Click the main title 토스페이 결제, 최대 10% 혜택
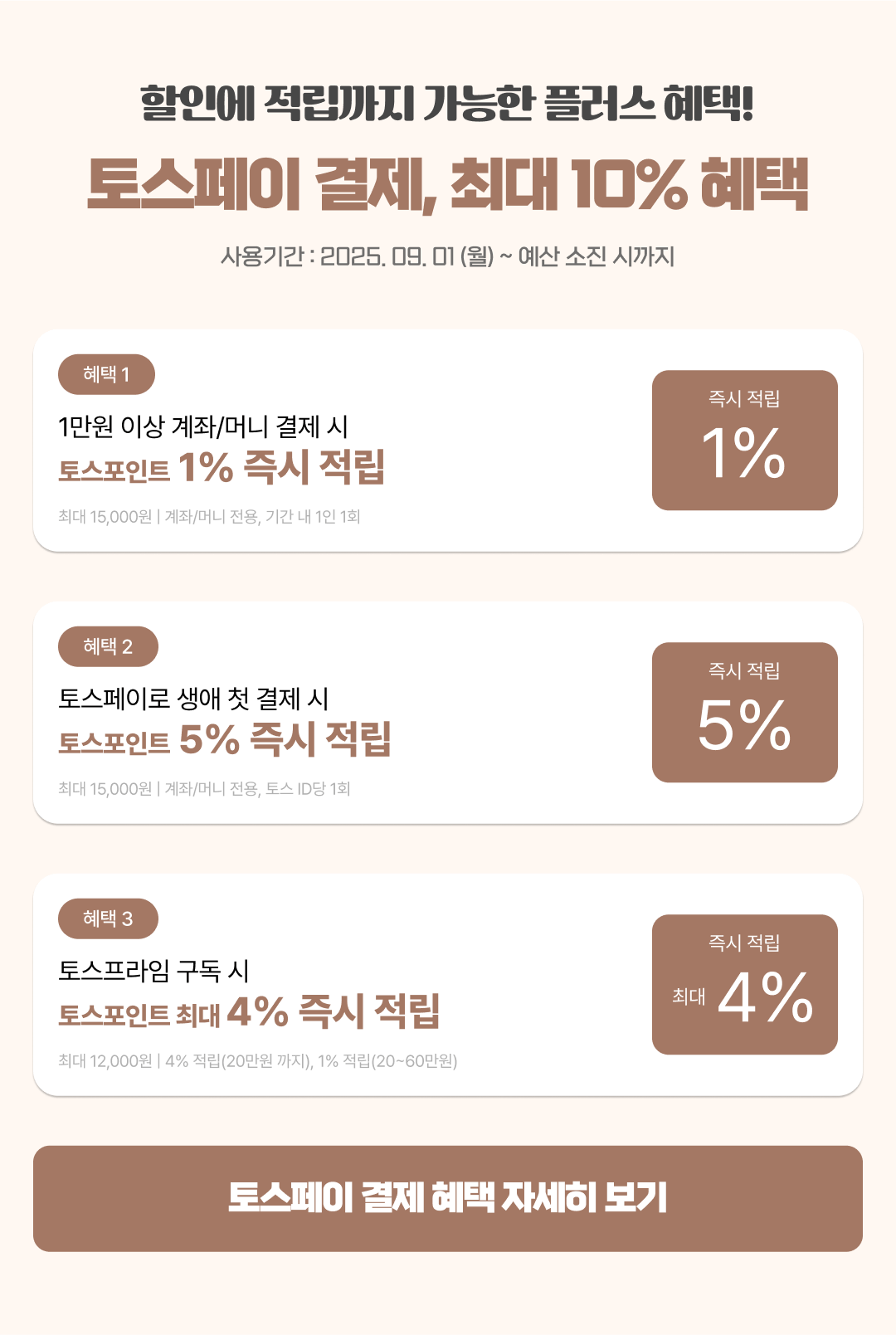 (448, 183)
